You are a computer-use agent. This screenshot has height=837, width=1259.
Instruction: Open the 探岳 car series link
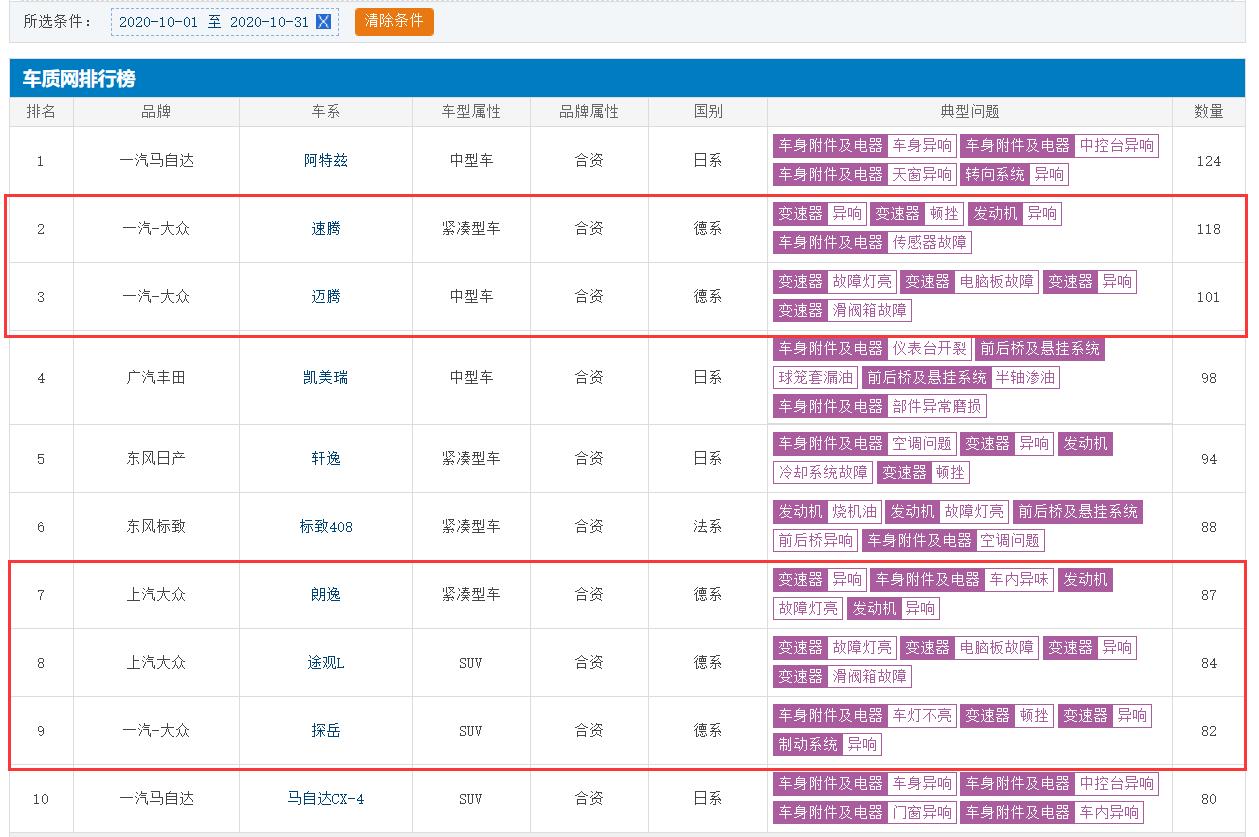tap(326, 730)
